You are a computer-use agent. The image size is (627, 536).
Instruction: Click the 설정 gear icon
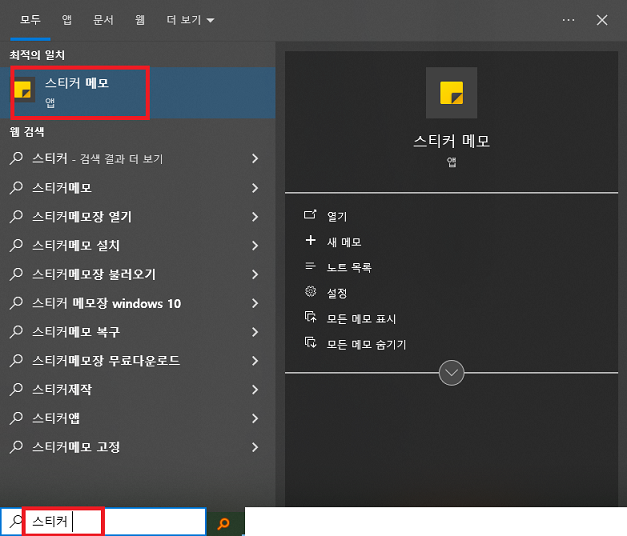310,292
